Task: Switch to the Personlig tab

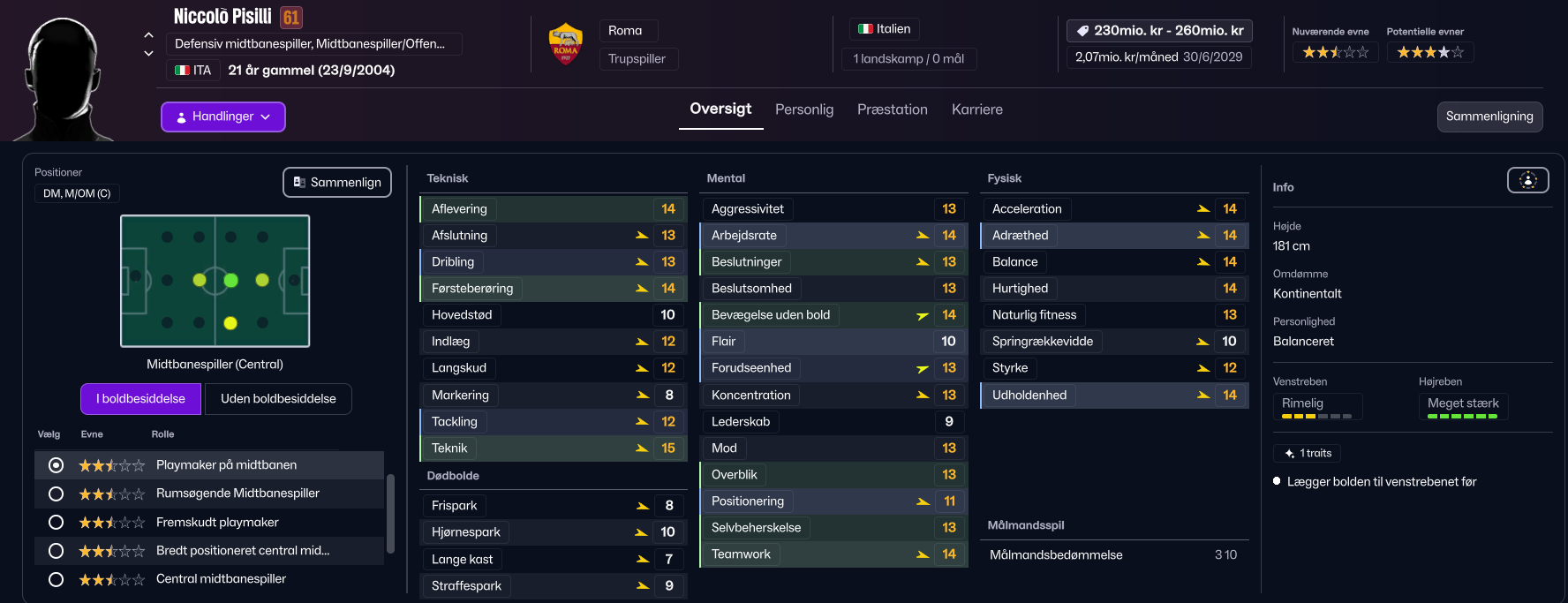Action: [803, 109]
